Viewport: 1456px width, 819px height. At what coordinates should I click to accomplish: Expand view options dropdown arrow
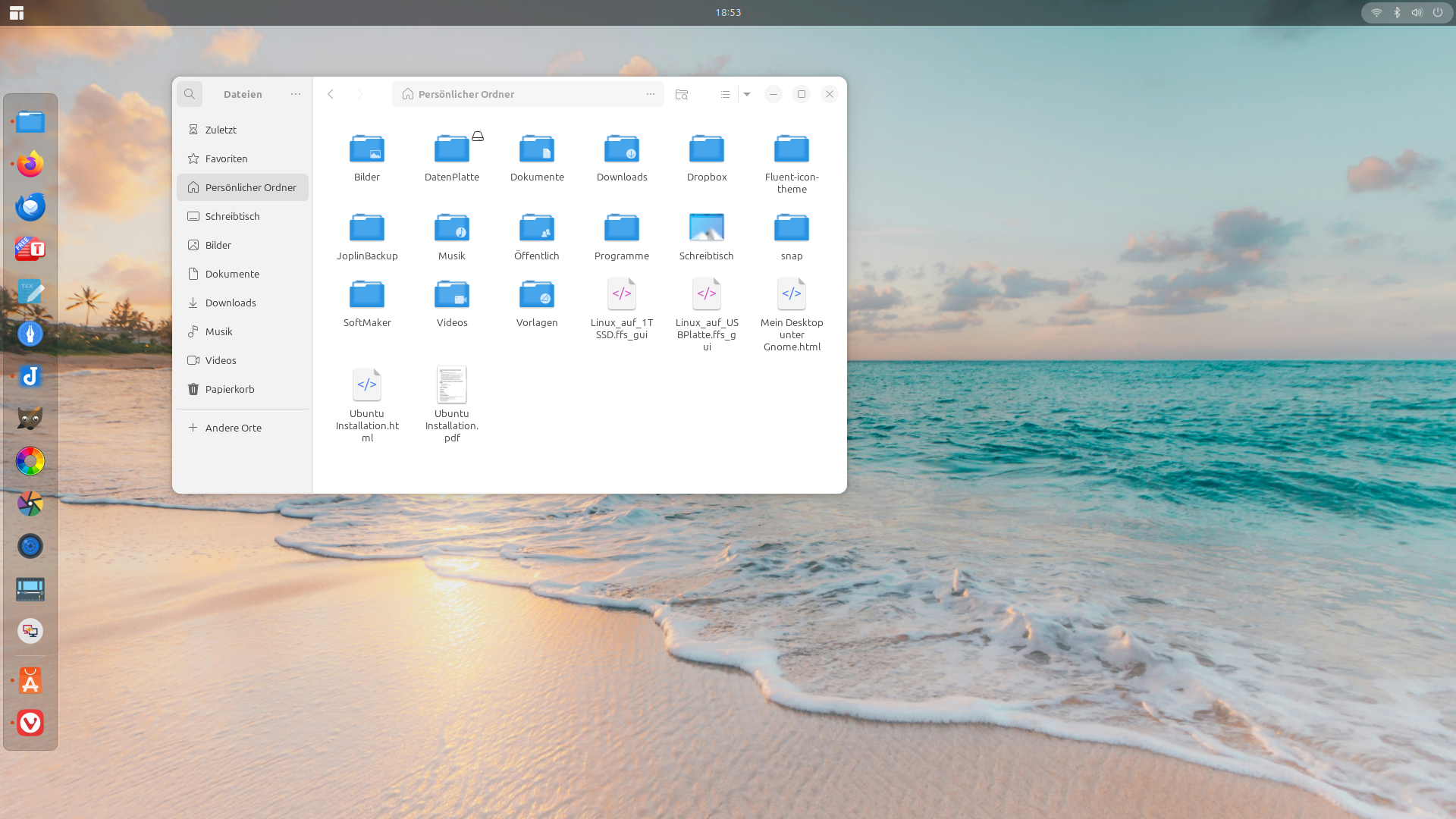(747, 94)
